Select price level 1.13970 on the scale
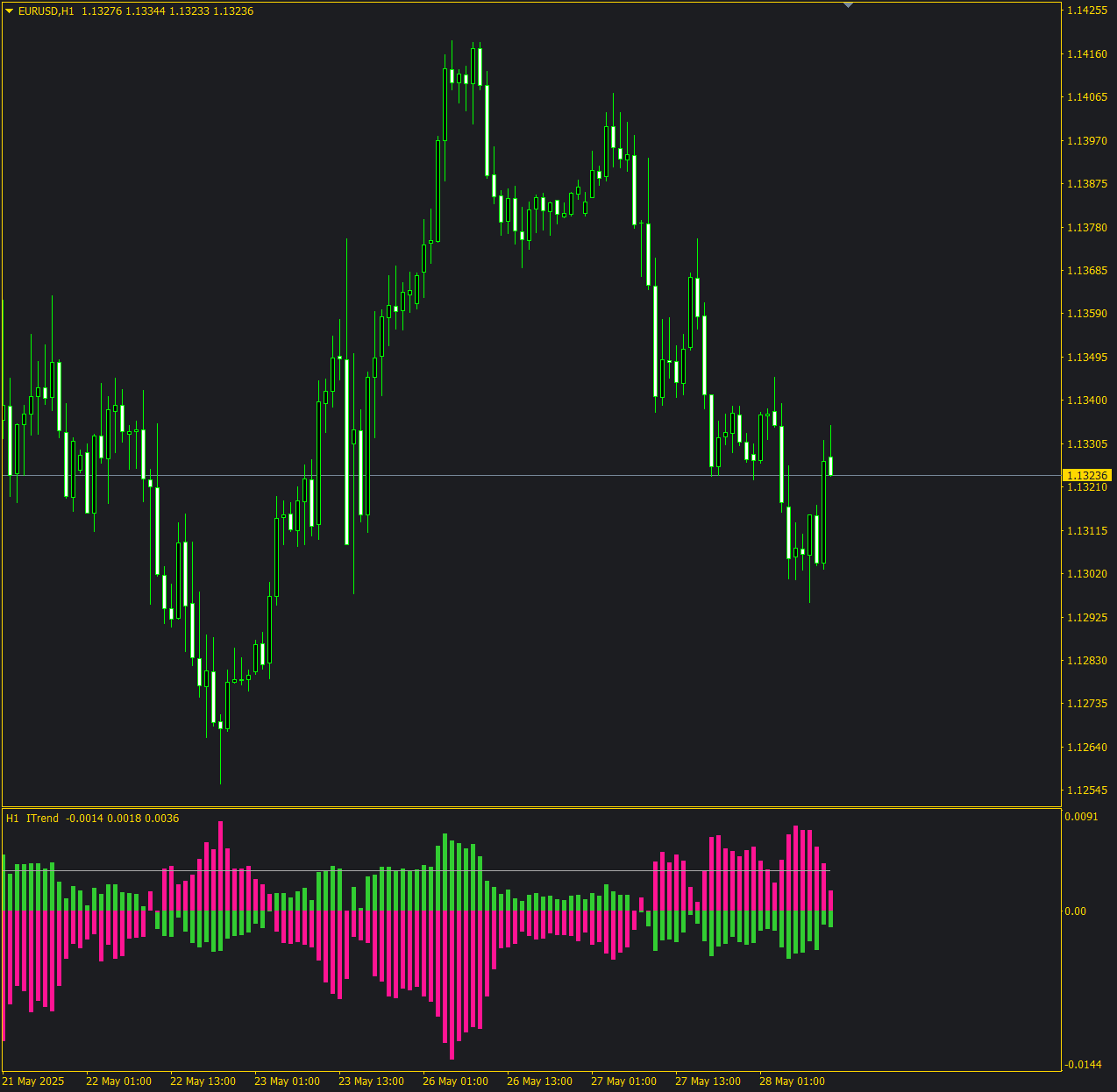 [1086, 141]
